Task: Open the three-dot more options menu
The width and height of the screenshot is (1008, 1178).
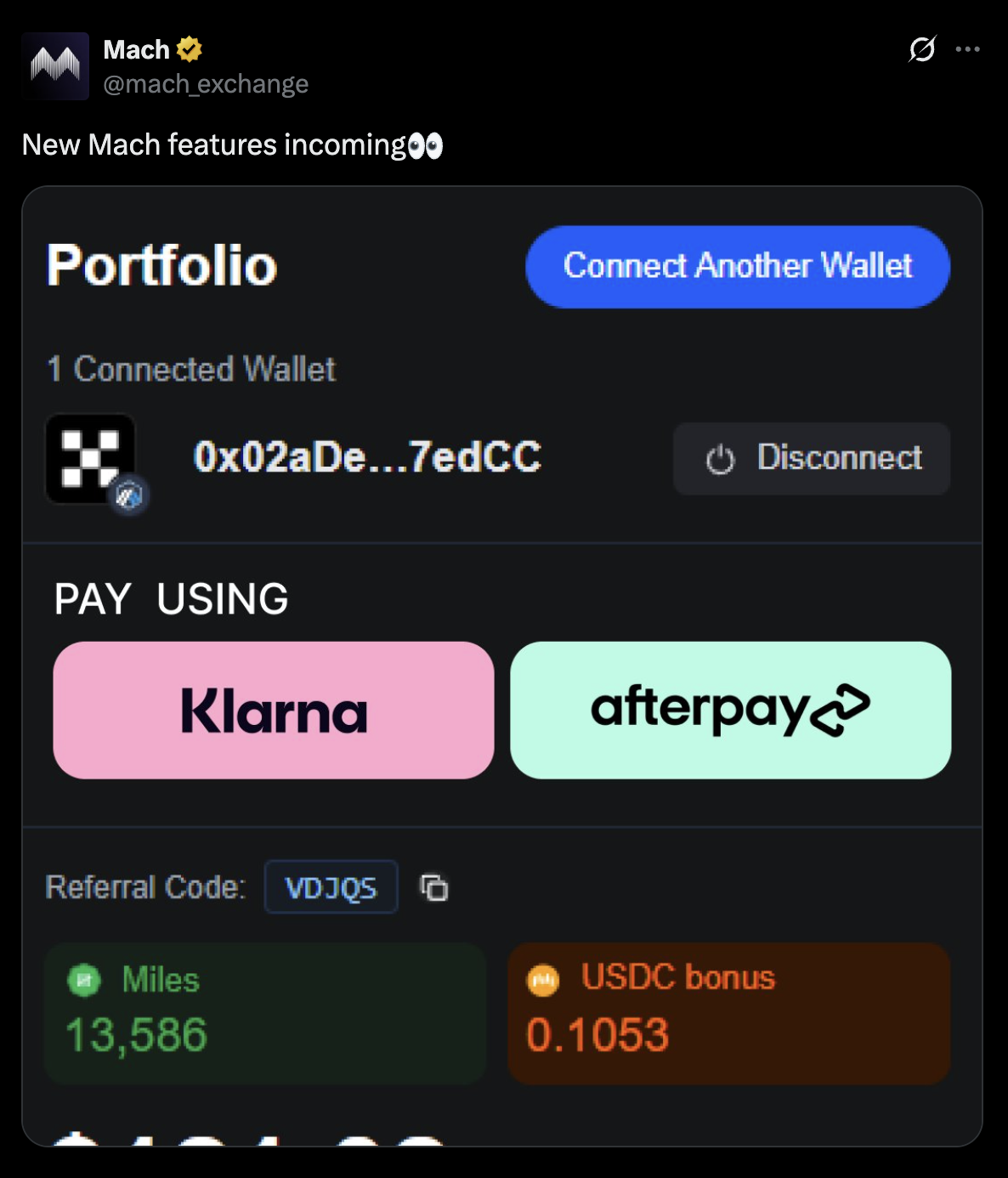Action: (x=967, y=49)
